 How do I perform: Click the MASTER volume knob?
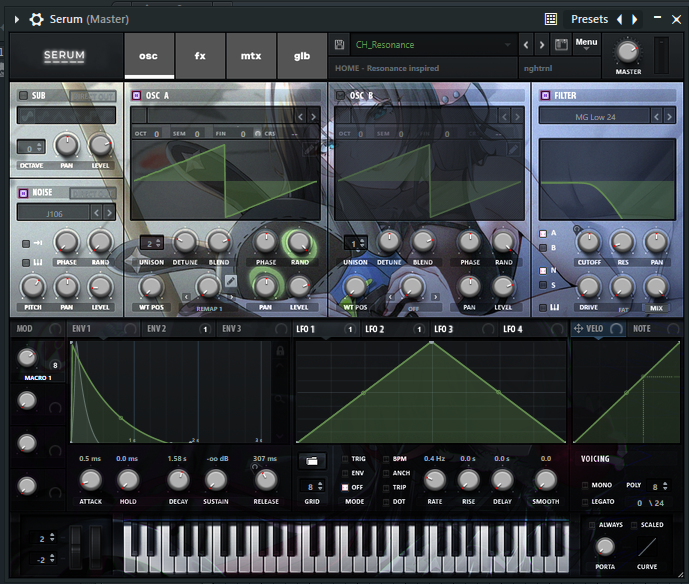[628, 52]
